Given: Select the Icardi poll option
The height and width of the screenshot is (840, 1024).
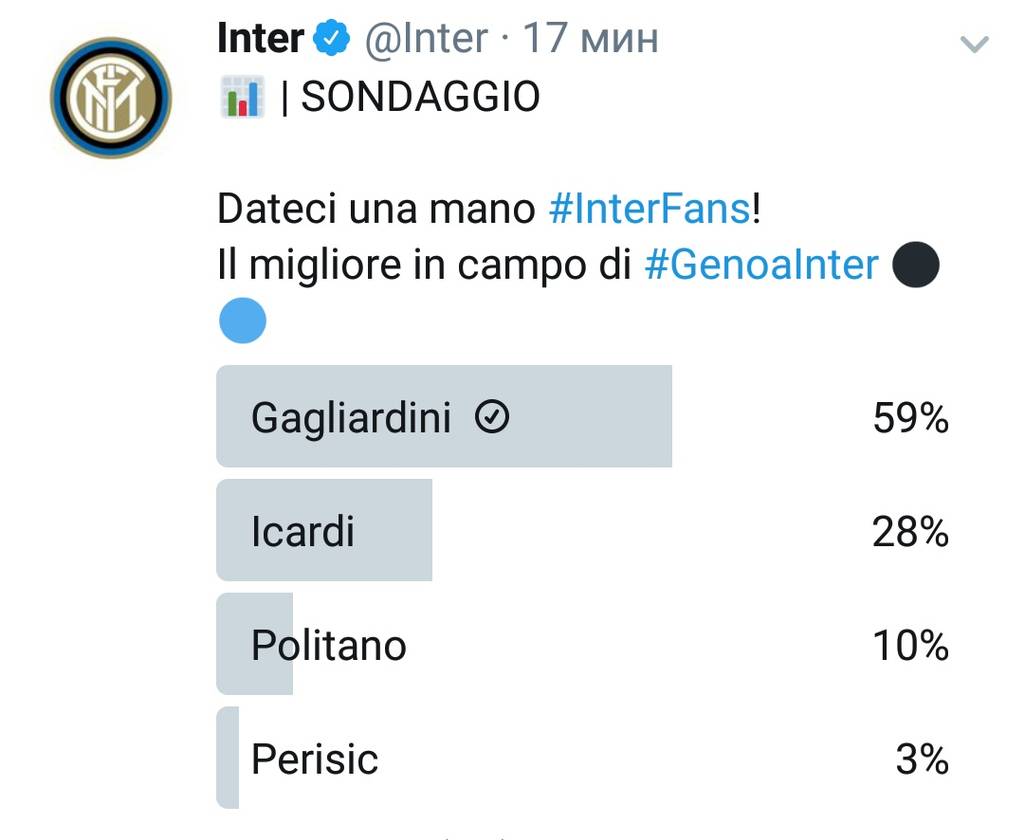Looking at the screenshot, I should click(583, 530).
